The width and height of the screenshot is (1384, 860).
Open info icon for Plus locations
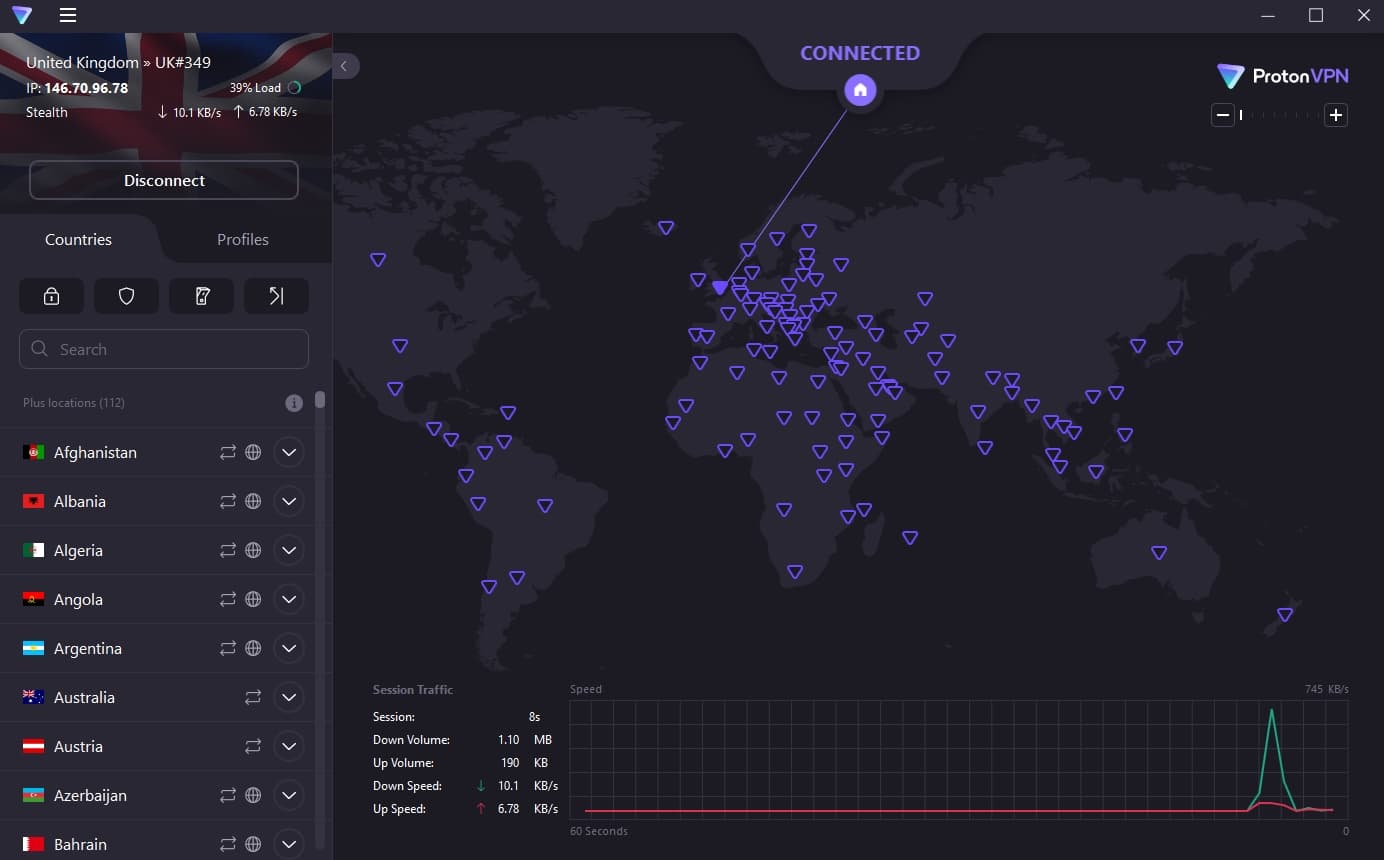(x=294, y=403)
